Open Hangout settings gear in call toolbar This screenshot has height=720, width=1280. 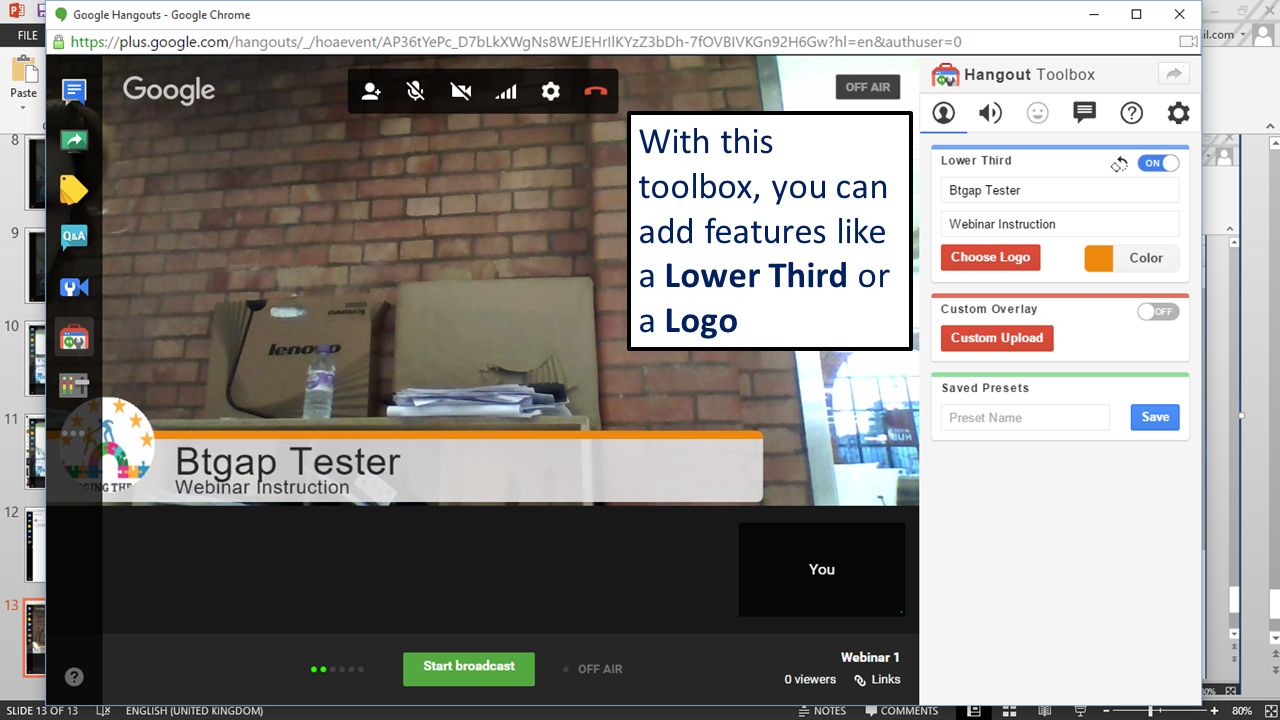point(551,92)
